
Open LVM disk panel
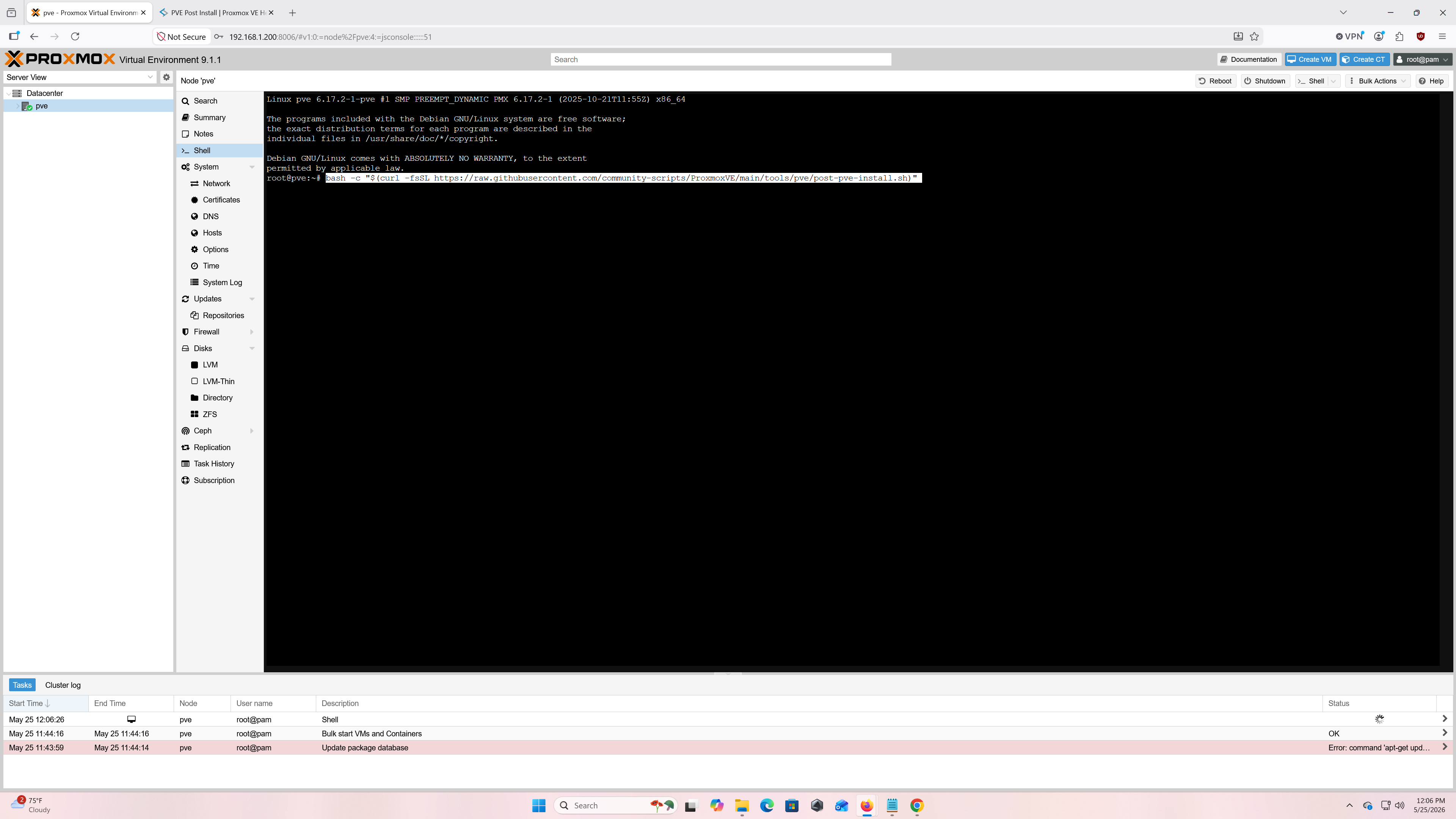[x=210, y=365]
